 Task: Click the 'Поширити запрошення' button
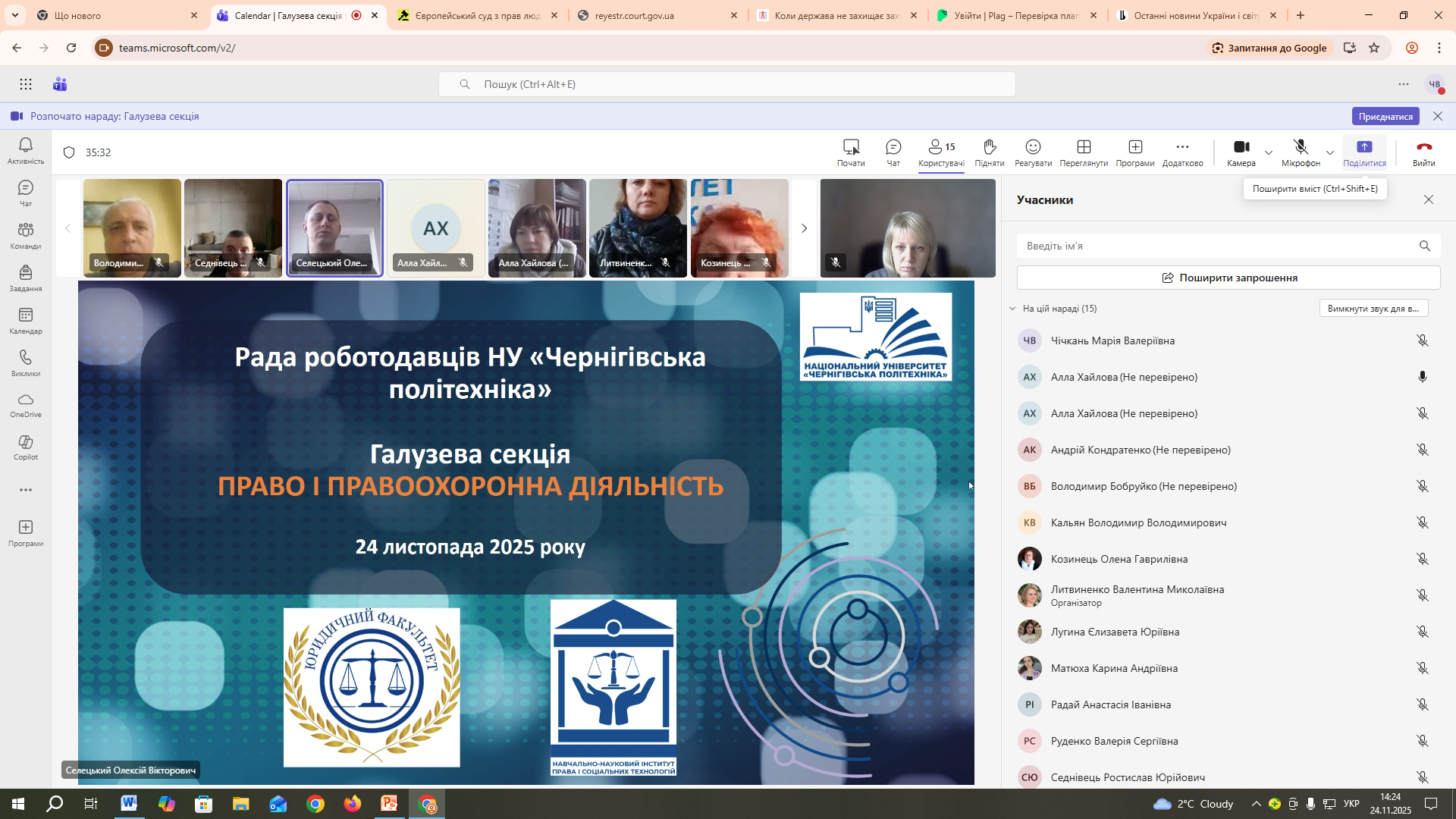pos(1228,278)
